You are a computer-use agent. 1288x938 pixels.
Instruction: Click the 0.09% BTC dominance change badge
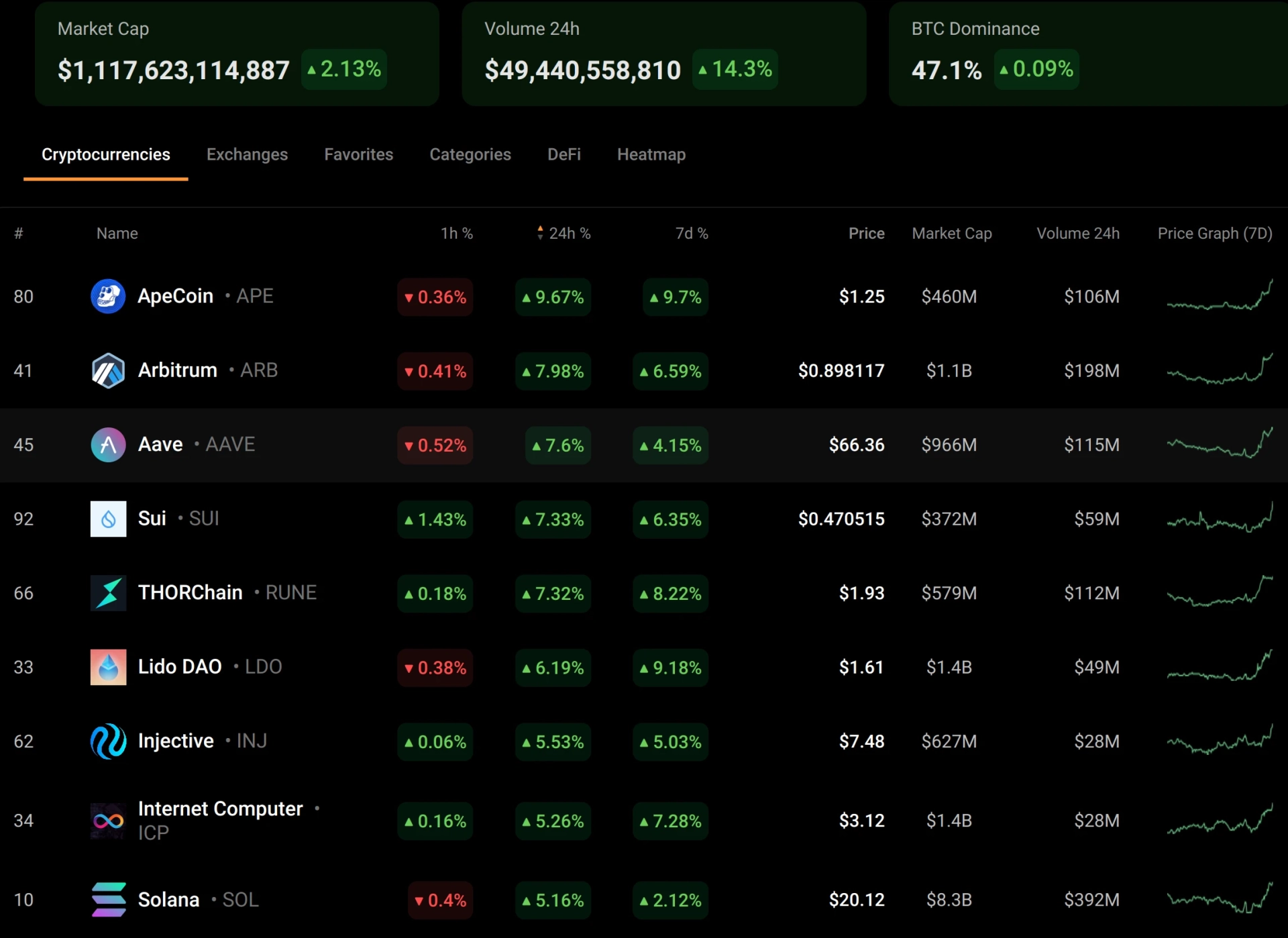(1036, 69)
